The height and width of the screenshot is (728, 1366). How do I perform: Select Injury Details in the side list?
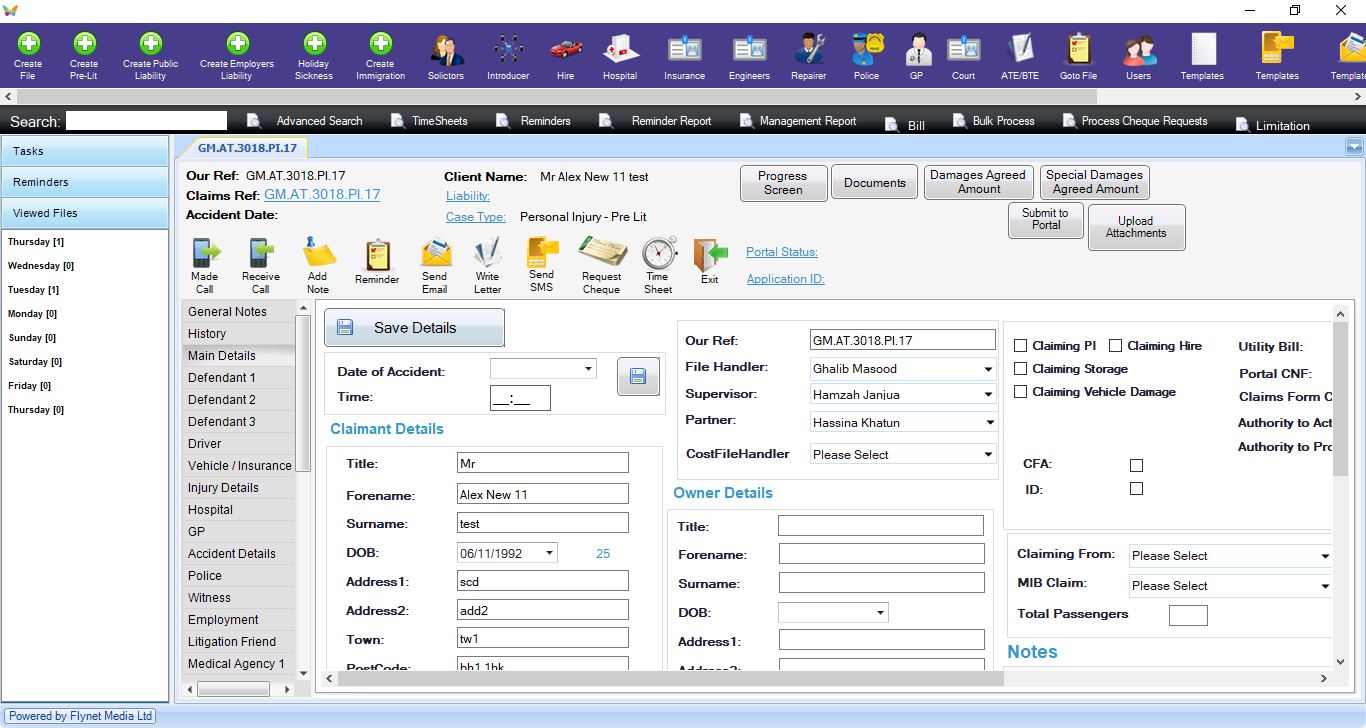[x=223, y=488]
